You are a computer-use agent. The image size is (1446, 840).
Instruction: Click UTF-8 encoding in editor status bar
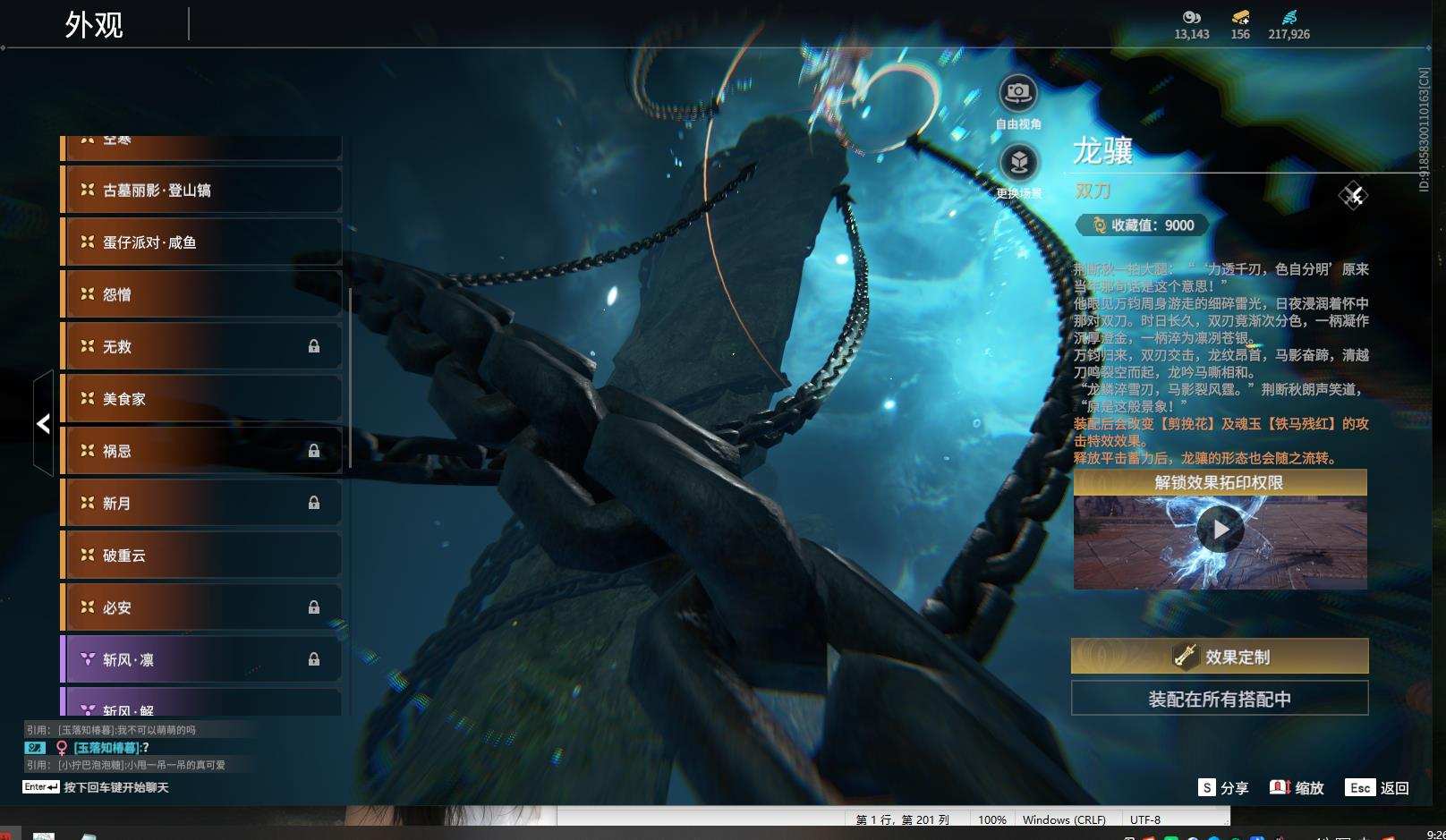coord(1145,819)
